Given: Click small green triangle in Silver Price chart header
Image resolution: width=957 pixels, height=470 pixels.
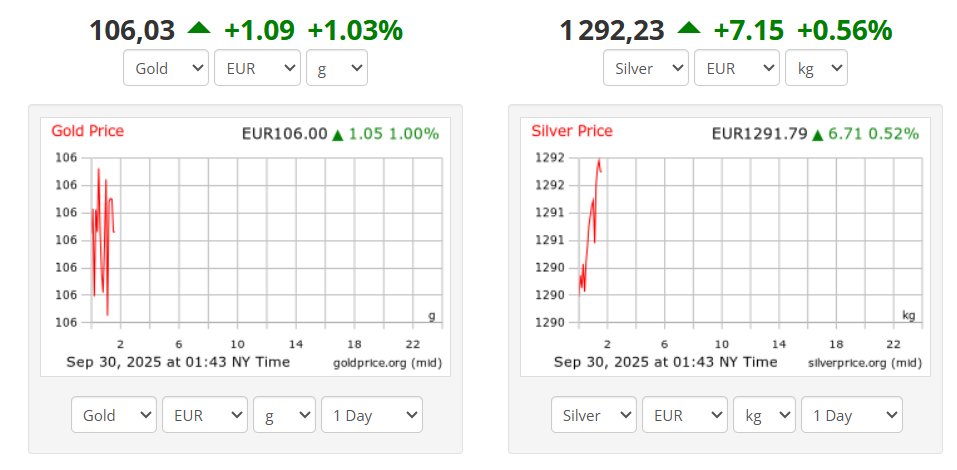Looking at the screenshot, I should click(x=818, y=135).
